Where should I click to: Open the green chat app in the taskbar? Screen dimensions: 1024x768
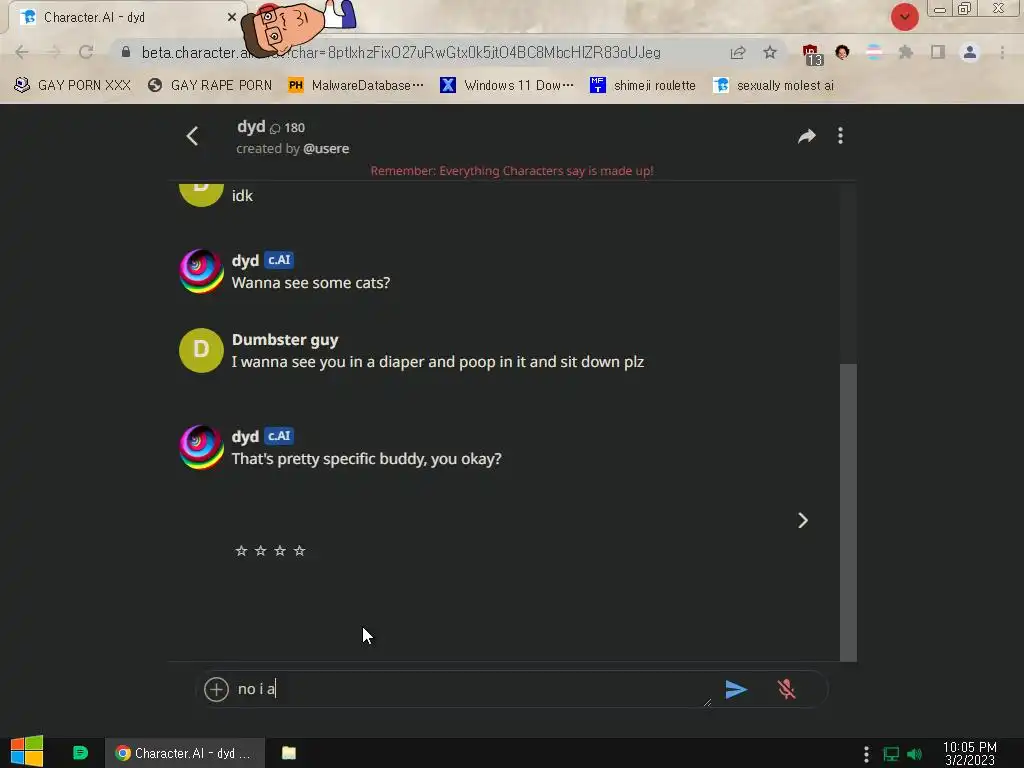[x=80, y=753]
